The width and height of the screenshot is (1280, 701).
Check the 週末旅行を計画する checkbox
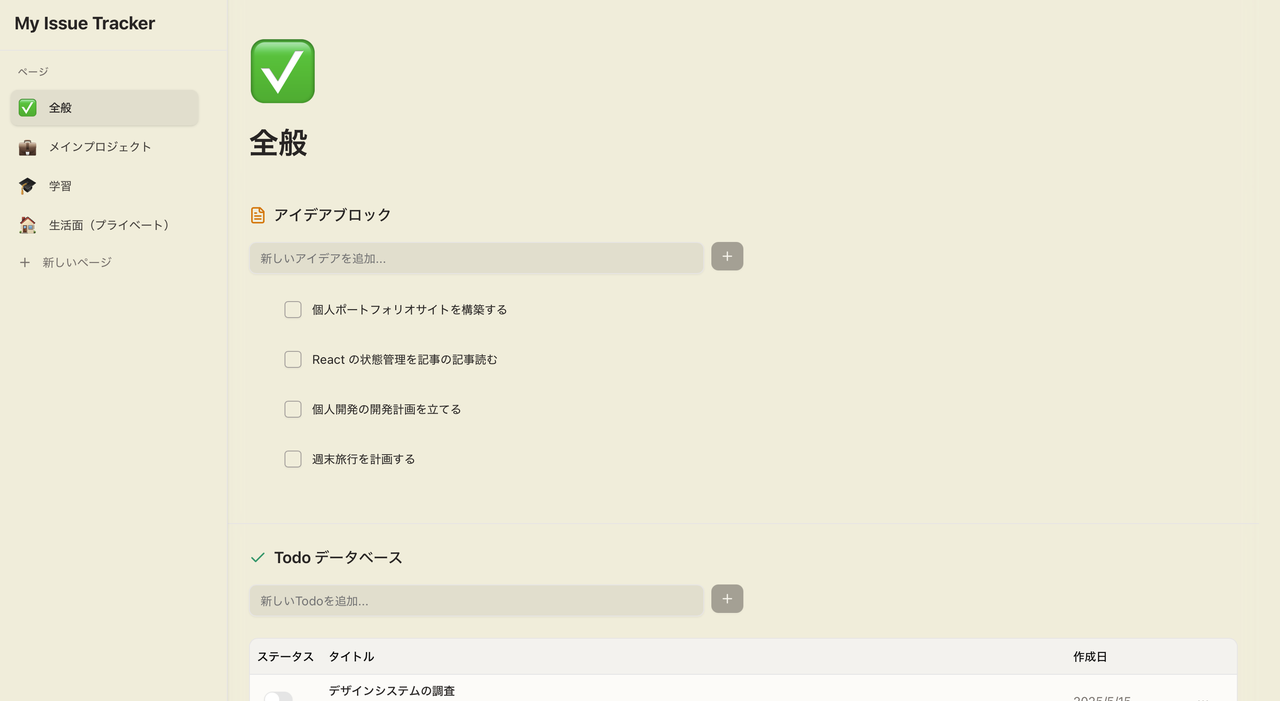pyautogui.click(x=292, y=459)
